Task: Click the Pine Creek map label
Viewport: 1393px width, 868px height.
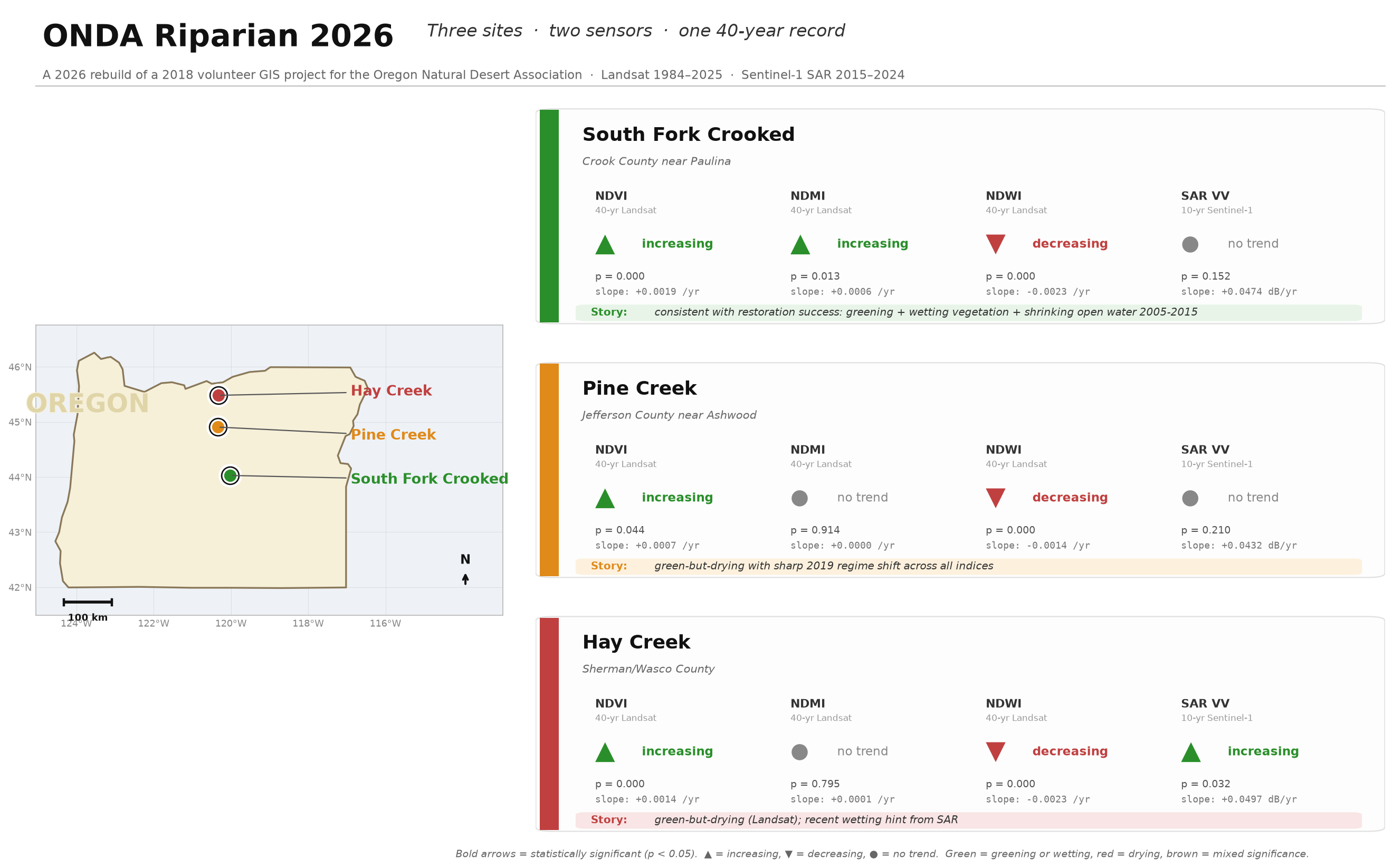Action: (x=393, y=435)
